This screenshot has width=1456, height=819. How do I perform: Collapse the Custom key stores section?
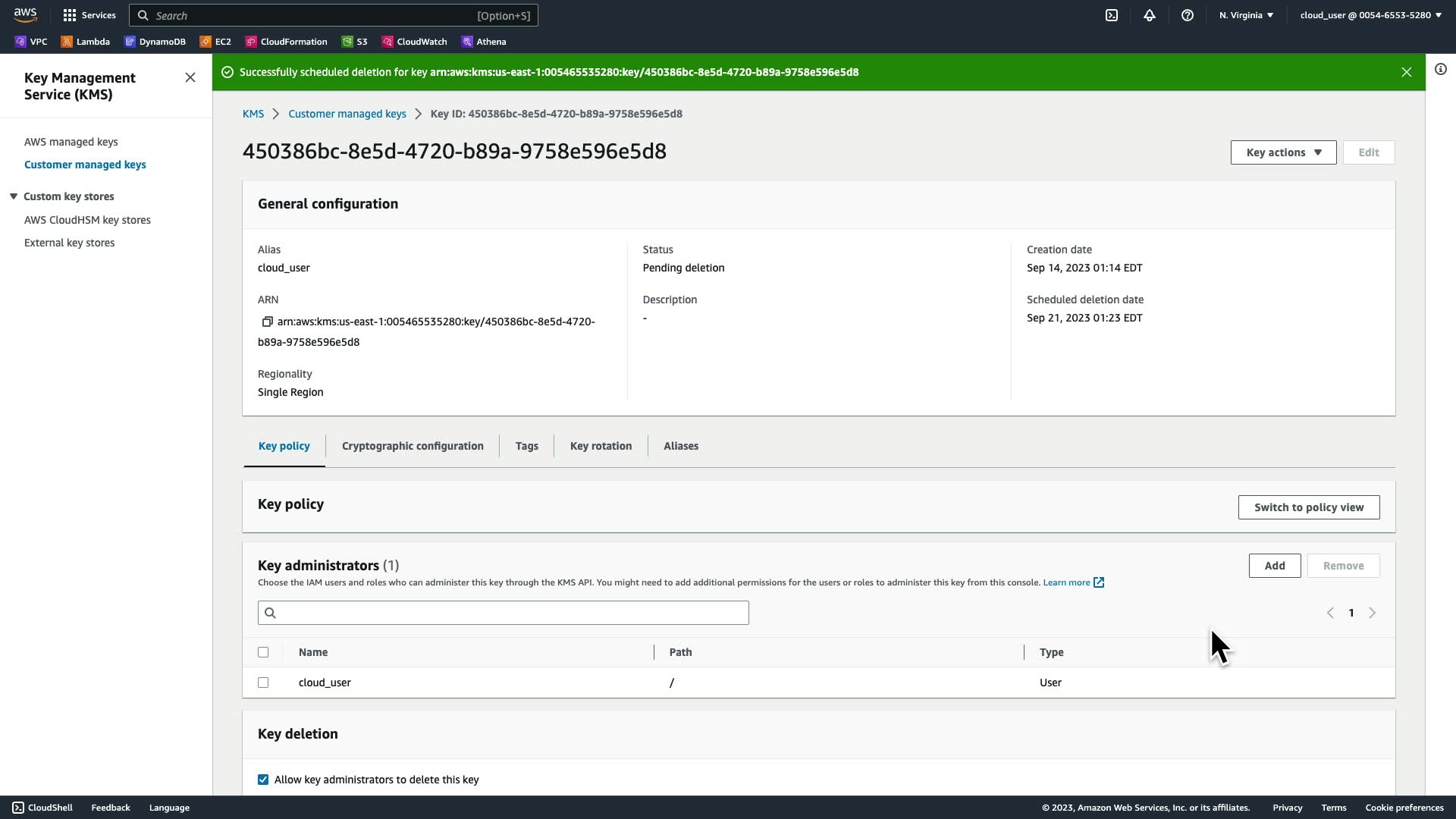pos(14,196)
